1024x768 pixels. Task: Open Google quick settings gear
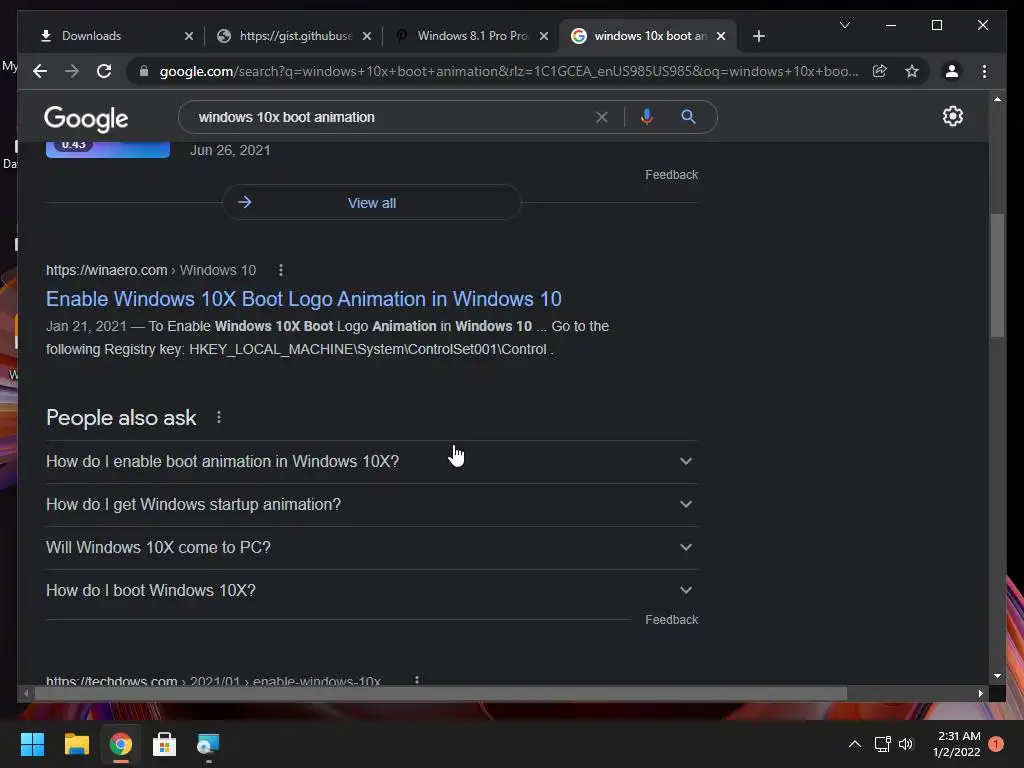(x=953, y=116)
